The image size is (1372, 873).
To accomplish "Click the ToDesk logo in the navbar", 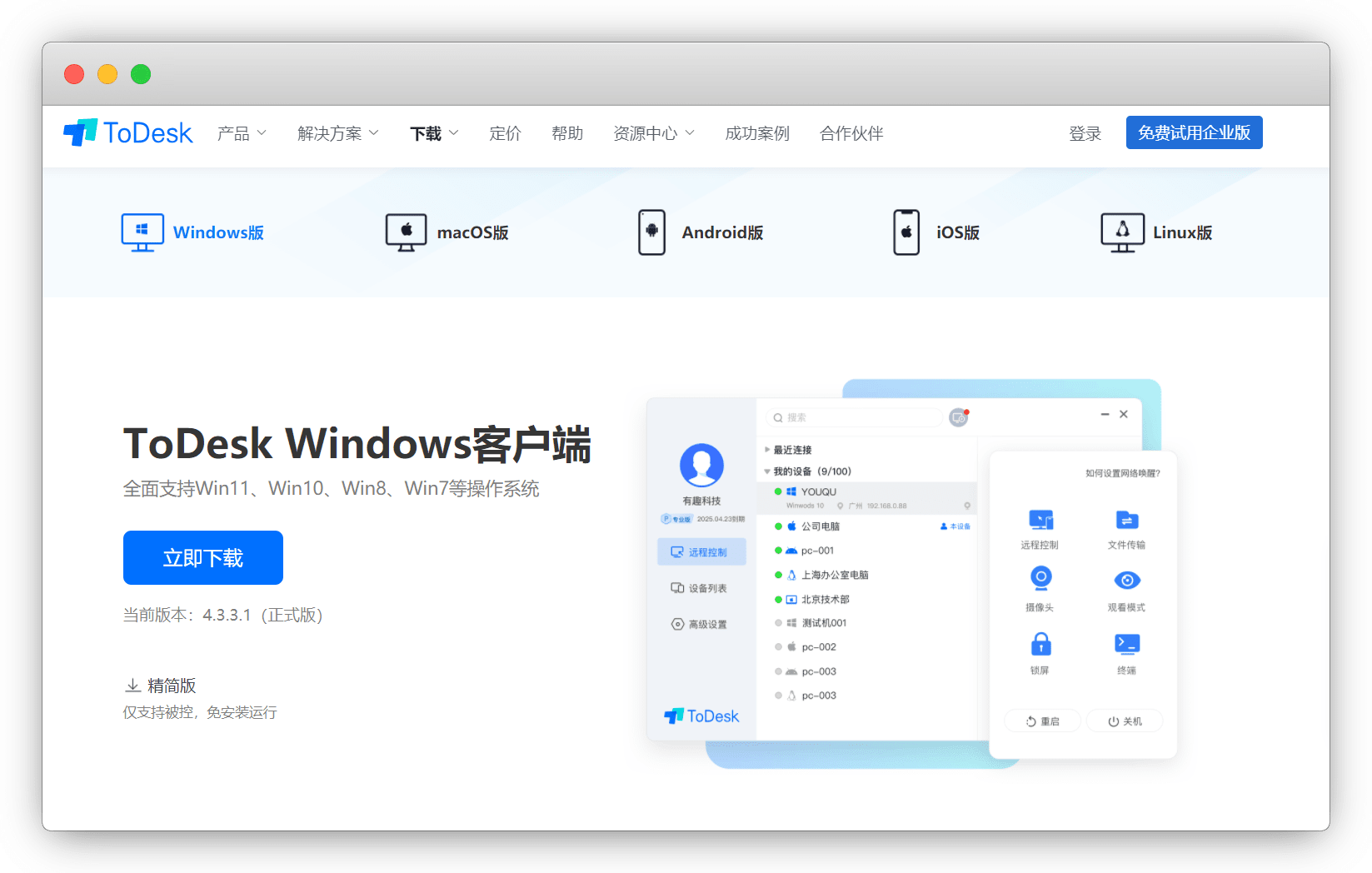I will tap(127, 133).
